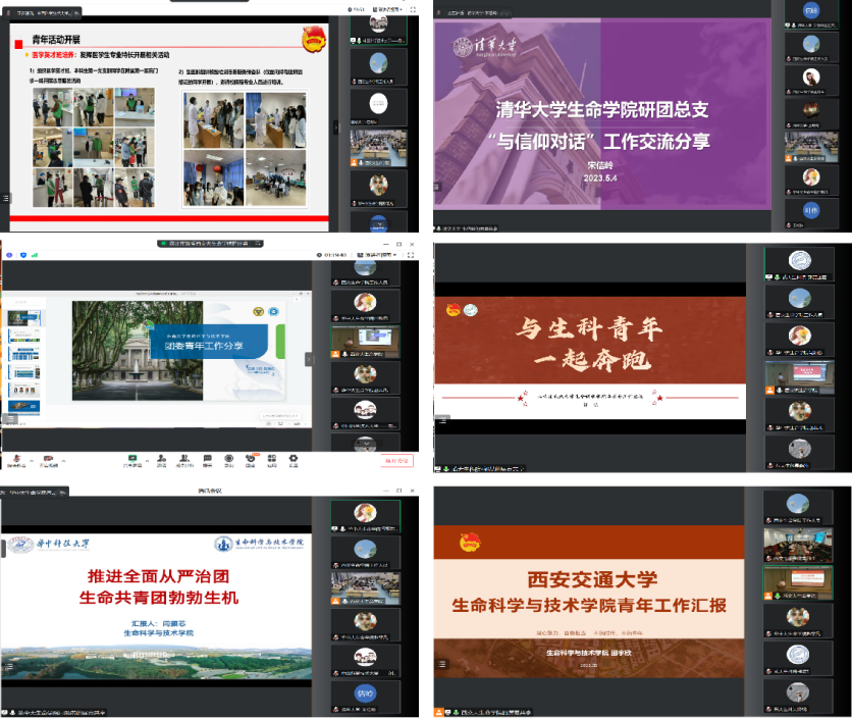The width and height of the screenshot is (852, 718).
Task: Mute microphone in the middle-left meeting toolbar
Action: 17,458
